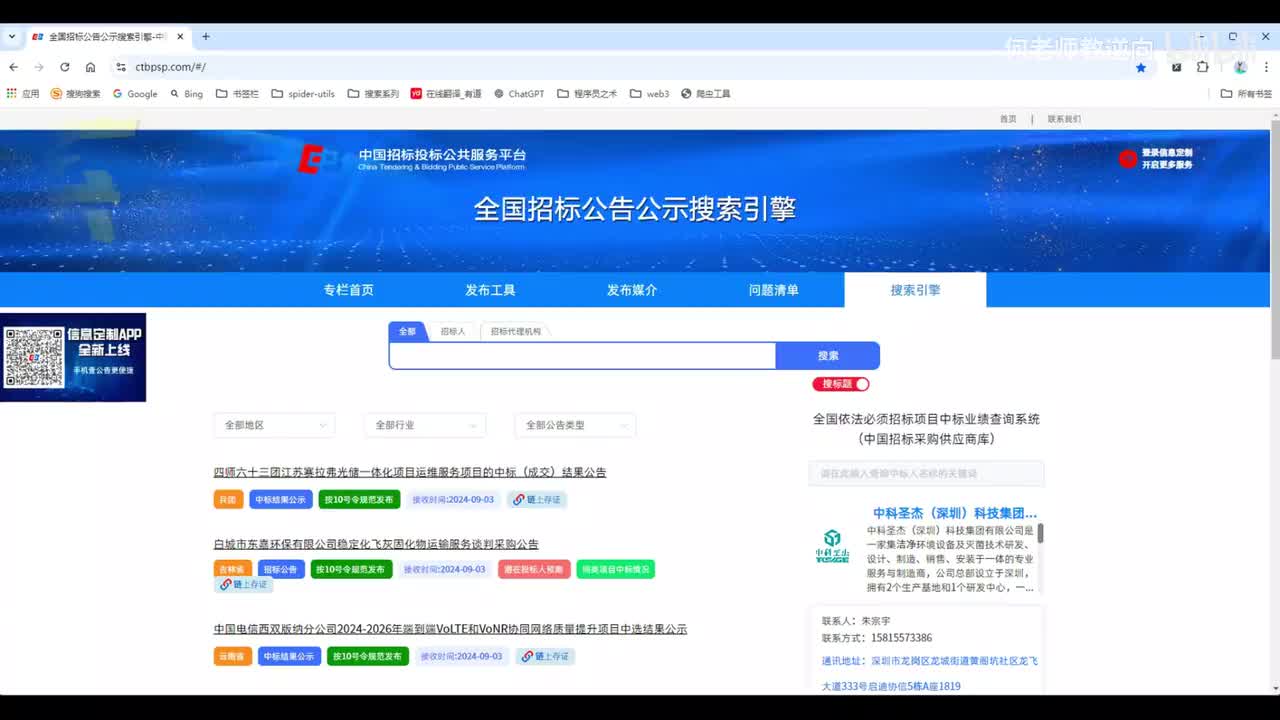The width and height of the screenshot is (1280, 720).
Task: Select the 招标人 search scope tab
Action: 453,331
